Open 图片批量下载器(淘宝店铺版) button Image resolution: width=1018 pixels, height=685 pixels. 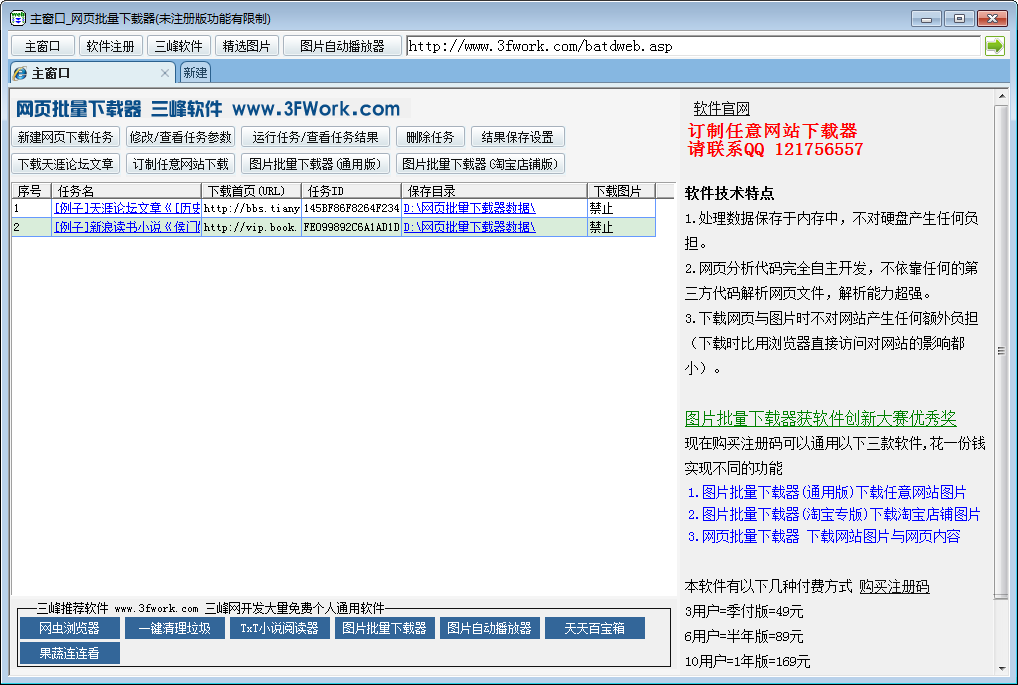(x=480, y=164)
